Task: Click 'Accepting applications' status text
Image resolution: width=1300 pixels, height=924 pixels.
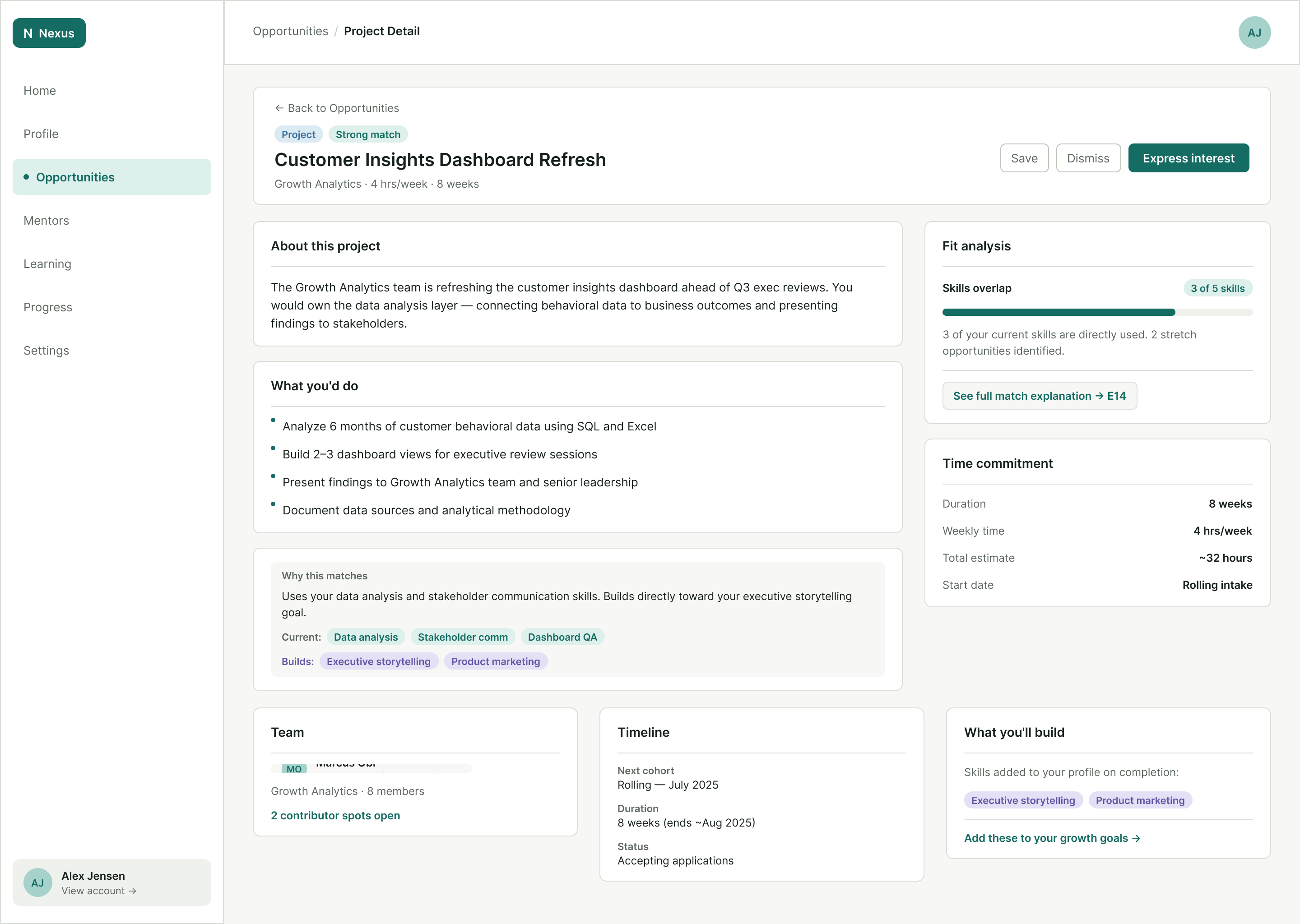Action: (x=675, y=861)
